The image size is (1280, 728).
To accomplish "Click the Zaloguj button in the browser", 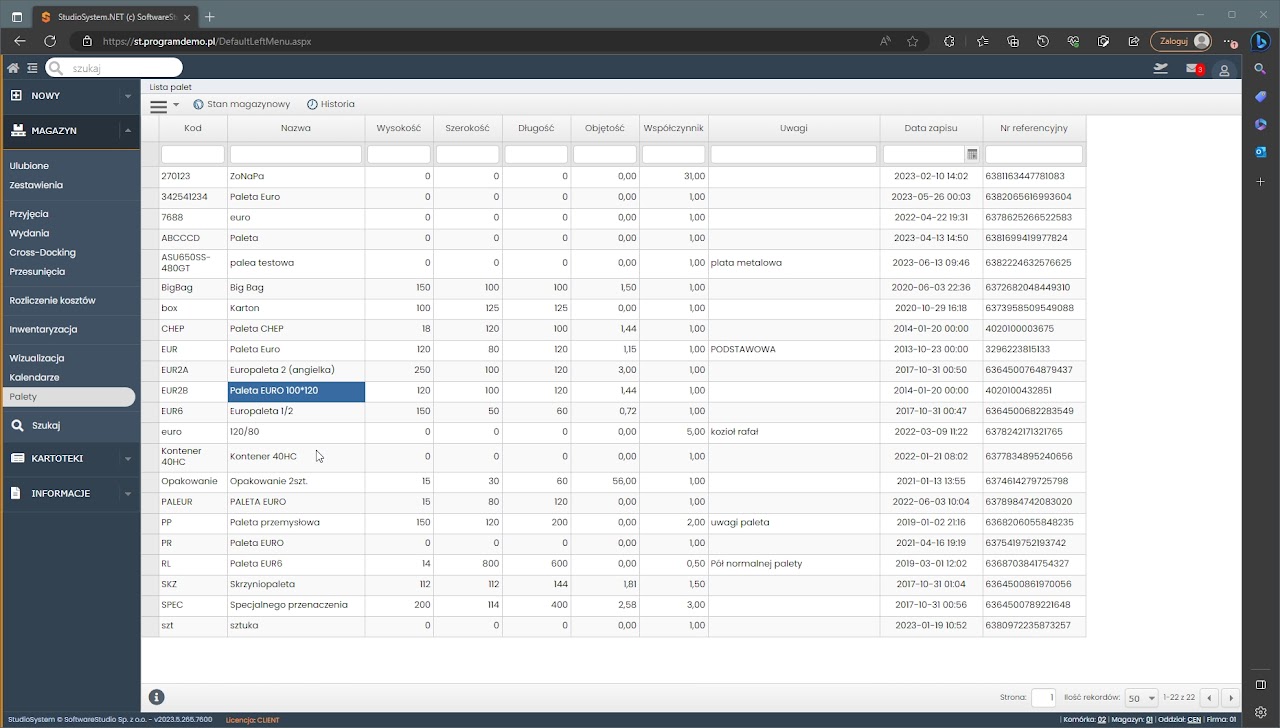I will pyautogui.click(x=1180, y=41).
